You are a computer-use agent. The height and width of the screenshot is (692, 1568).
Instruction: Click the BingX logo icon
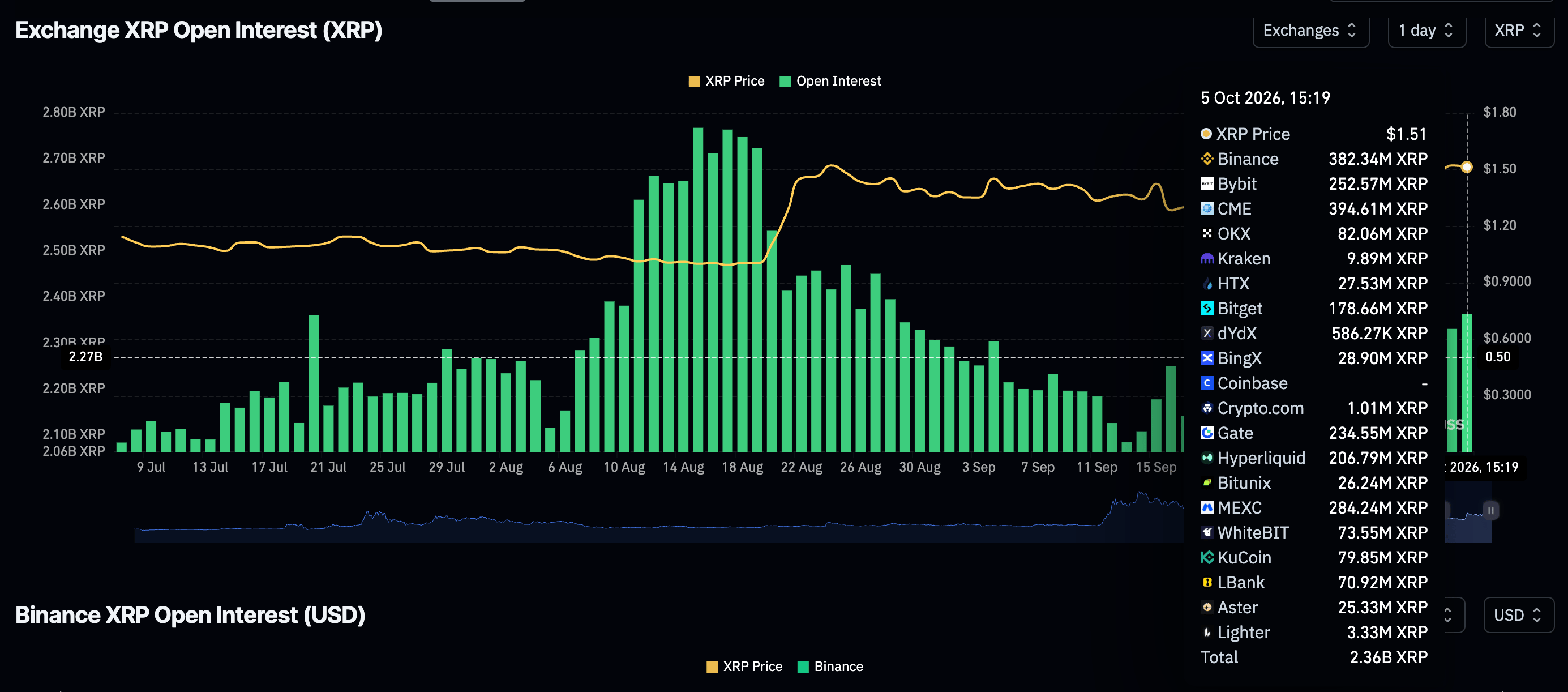(x=1206, y=358)
